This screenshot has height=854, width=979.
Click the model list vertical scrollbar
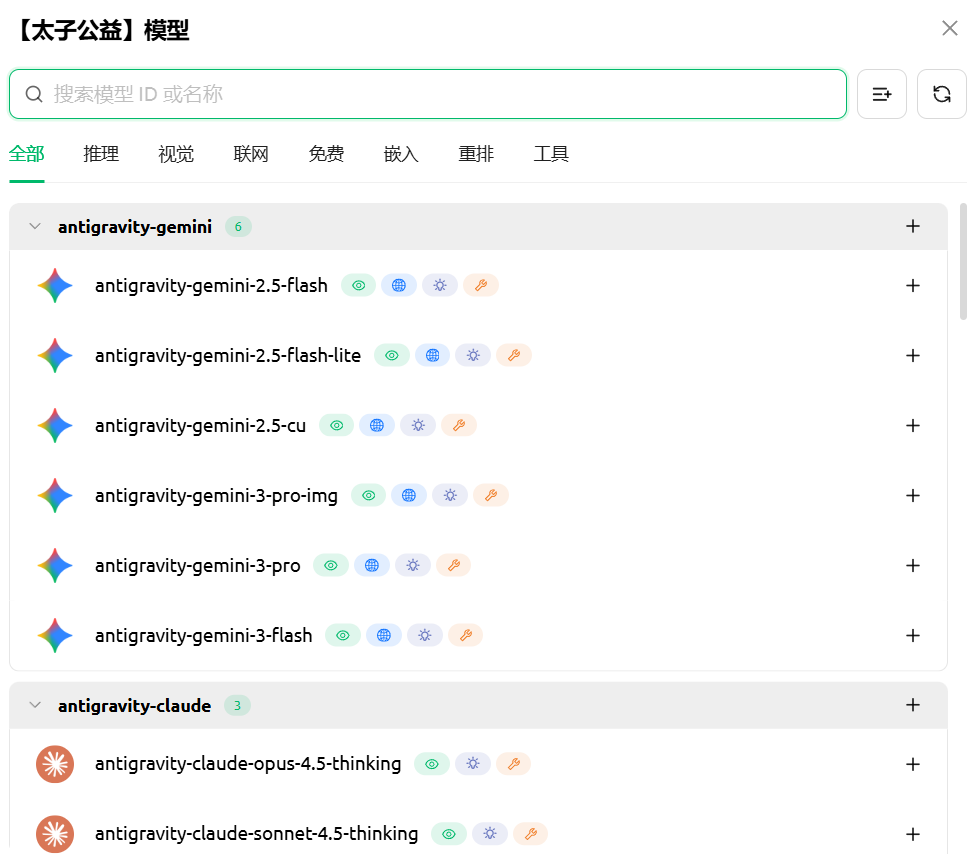(x=963, y=262)
